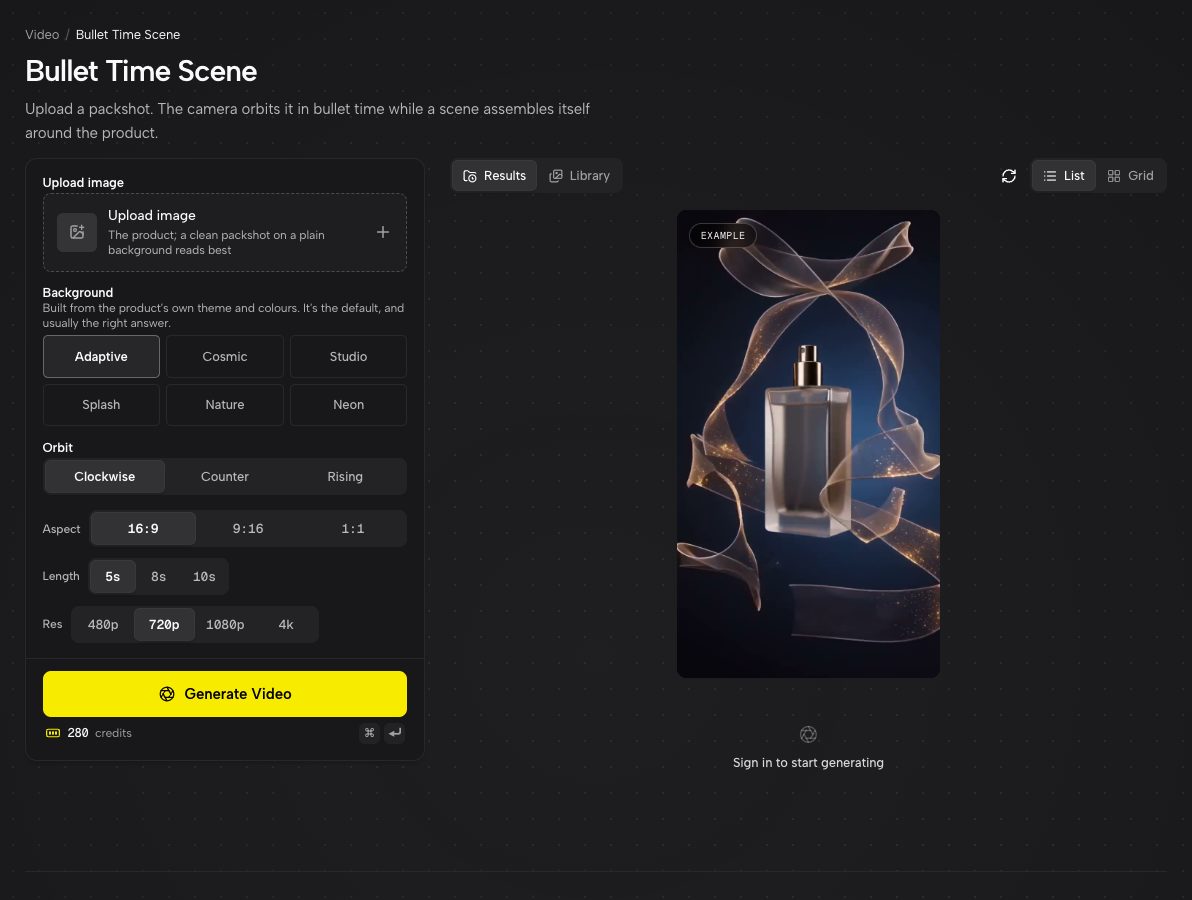Click the aperture icon above sign-in text
The image size is (1192, 900).
coord(808,734)
